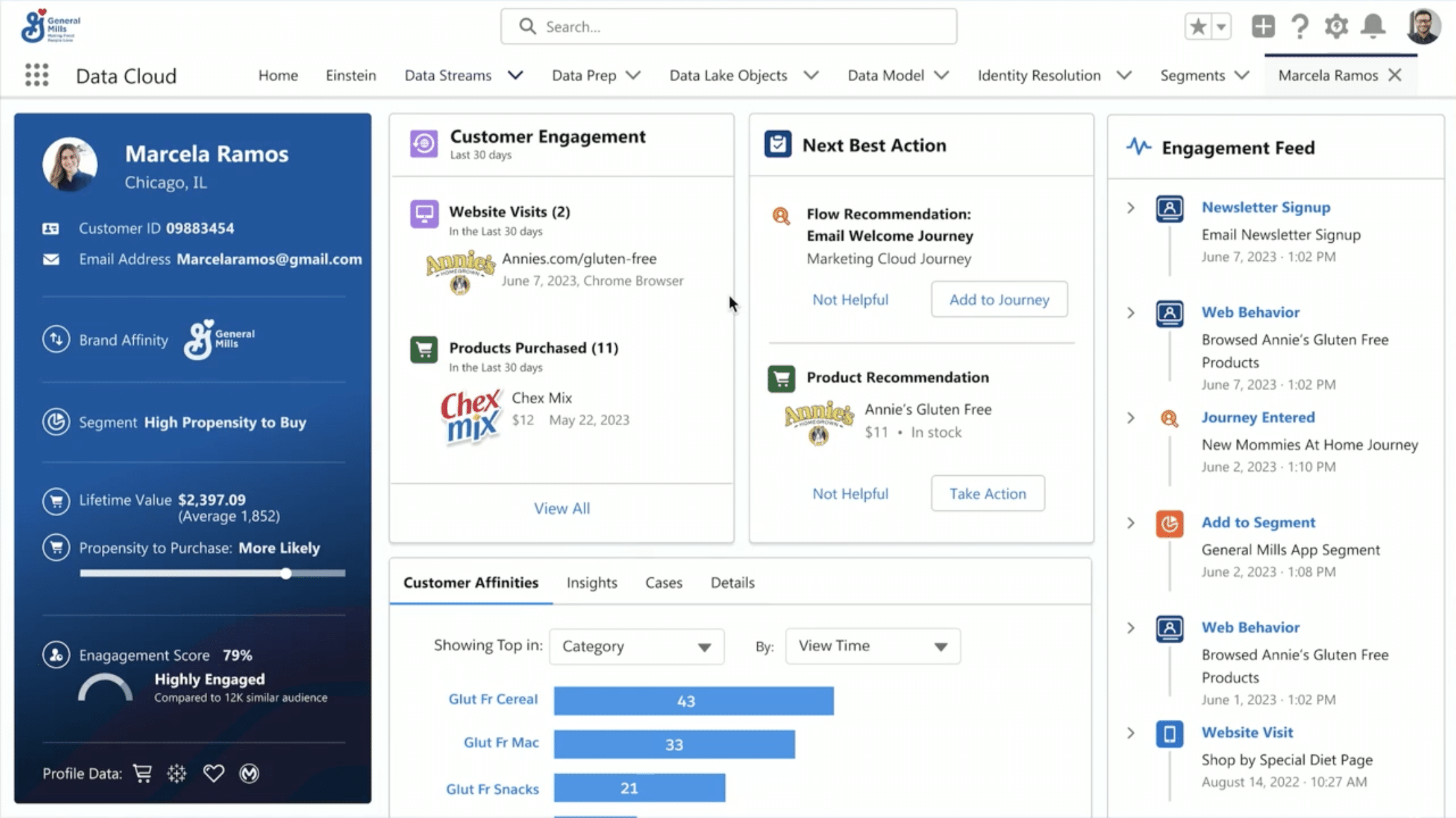The width and height of the screenshot is (1456, 818).
Task: Open the View Time dropdown
Action: pyautogui.click(x=872, y=646)
